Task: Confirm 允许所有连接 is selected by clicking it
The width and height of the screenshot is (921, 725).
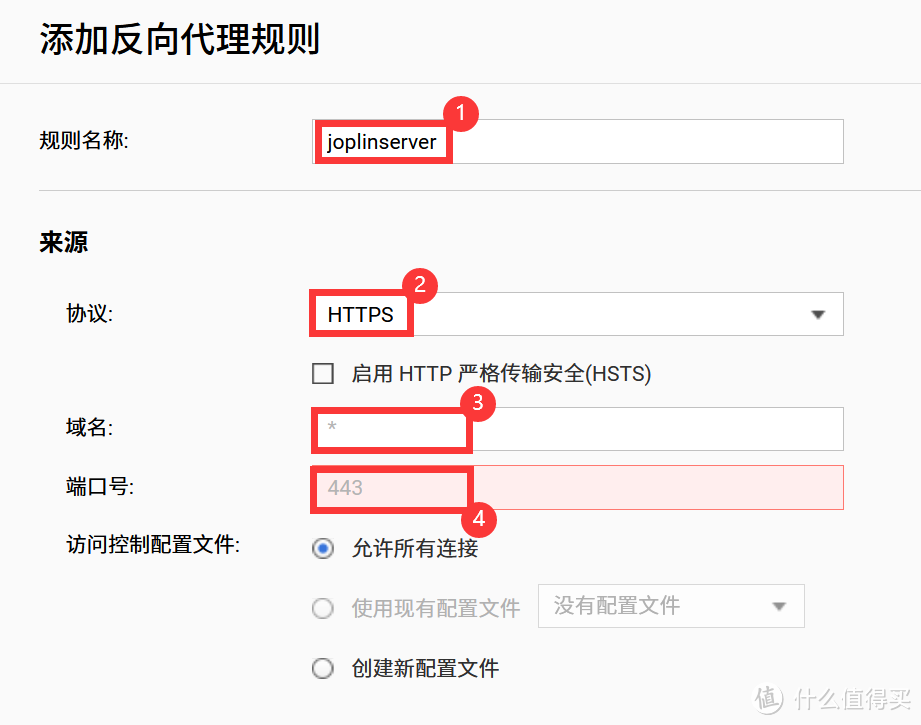Action: tap(323, 548)
